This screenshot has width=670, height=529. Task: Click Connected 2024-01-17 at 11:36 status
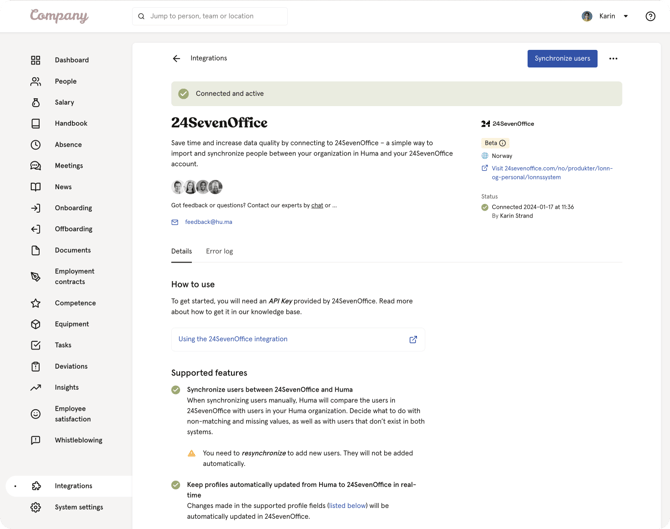click(532, 207)
